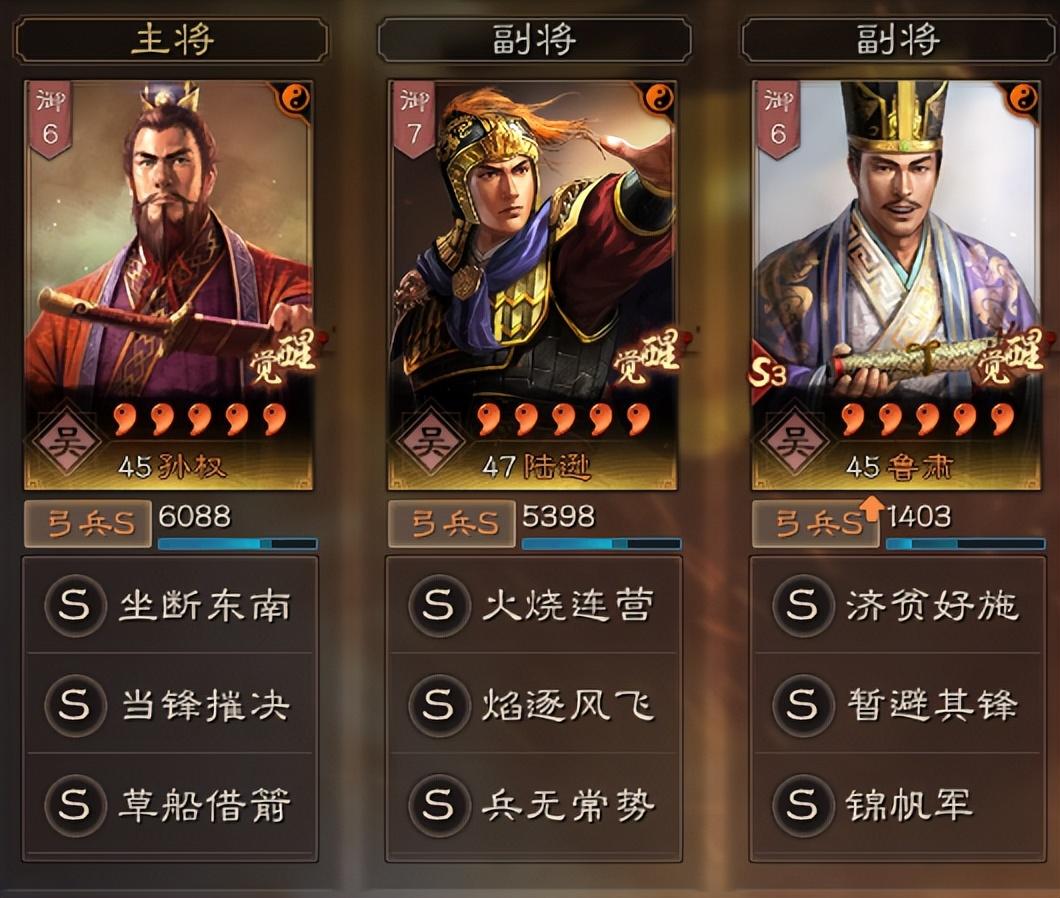Select the 锦帆军 skill slot
The height and width of the screenshot is (898, 1060).
896,806
